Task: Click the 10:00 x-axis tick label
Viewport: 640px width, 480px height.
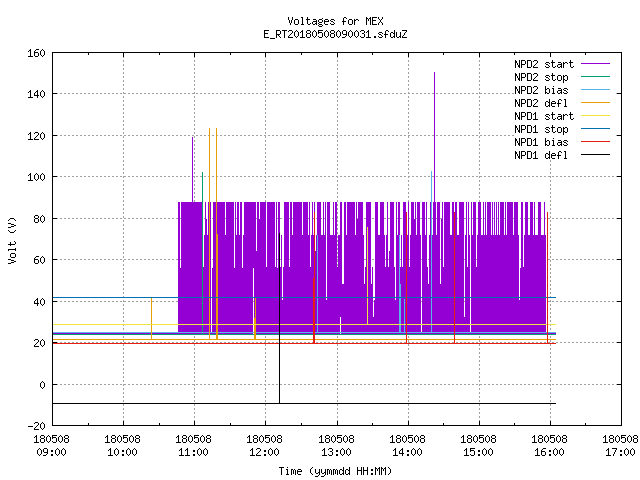Action: click(x=122, y=452)
